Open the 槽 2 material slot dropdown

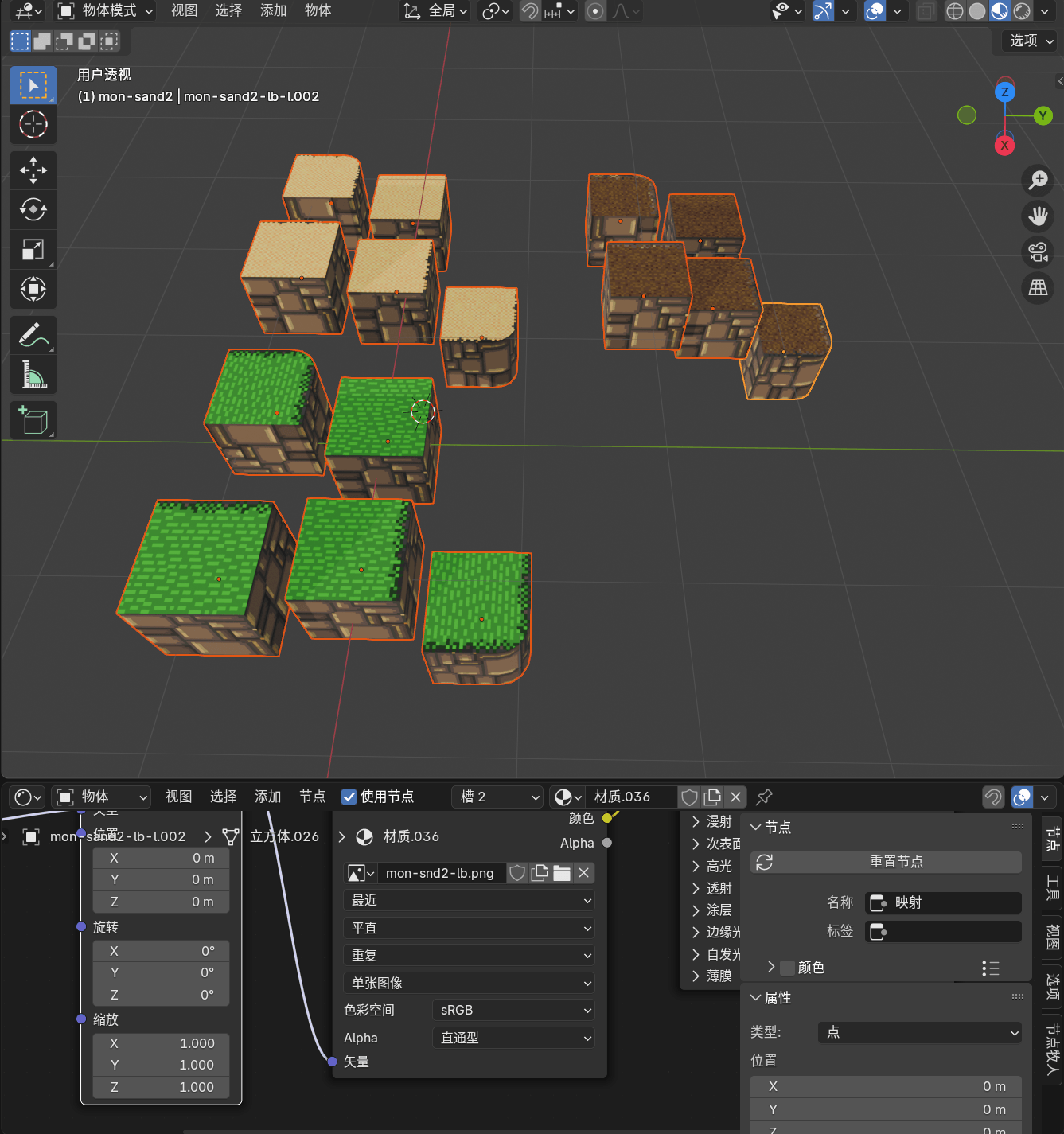coord(498,797)
